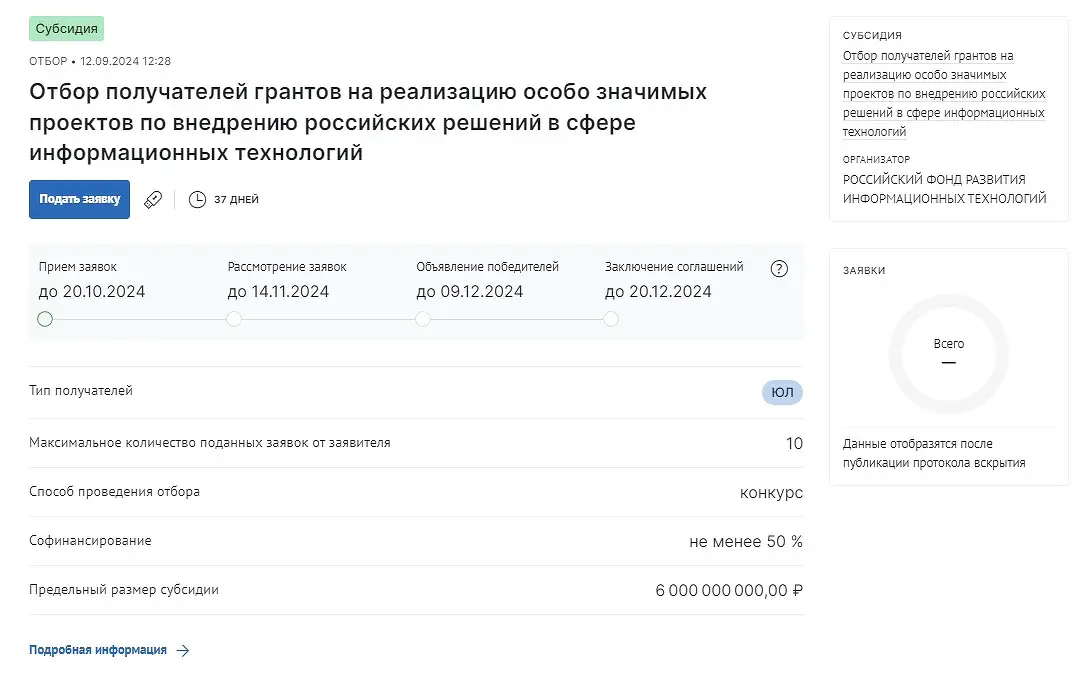Click the ticket icon beside "Подать заявку"
Viewport: 1084px width, 678px height.
pyautogui.click(x=153, y=199)
